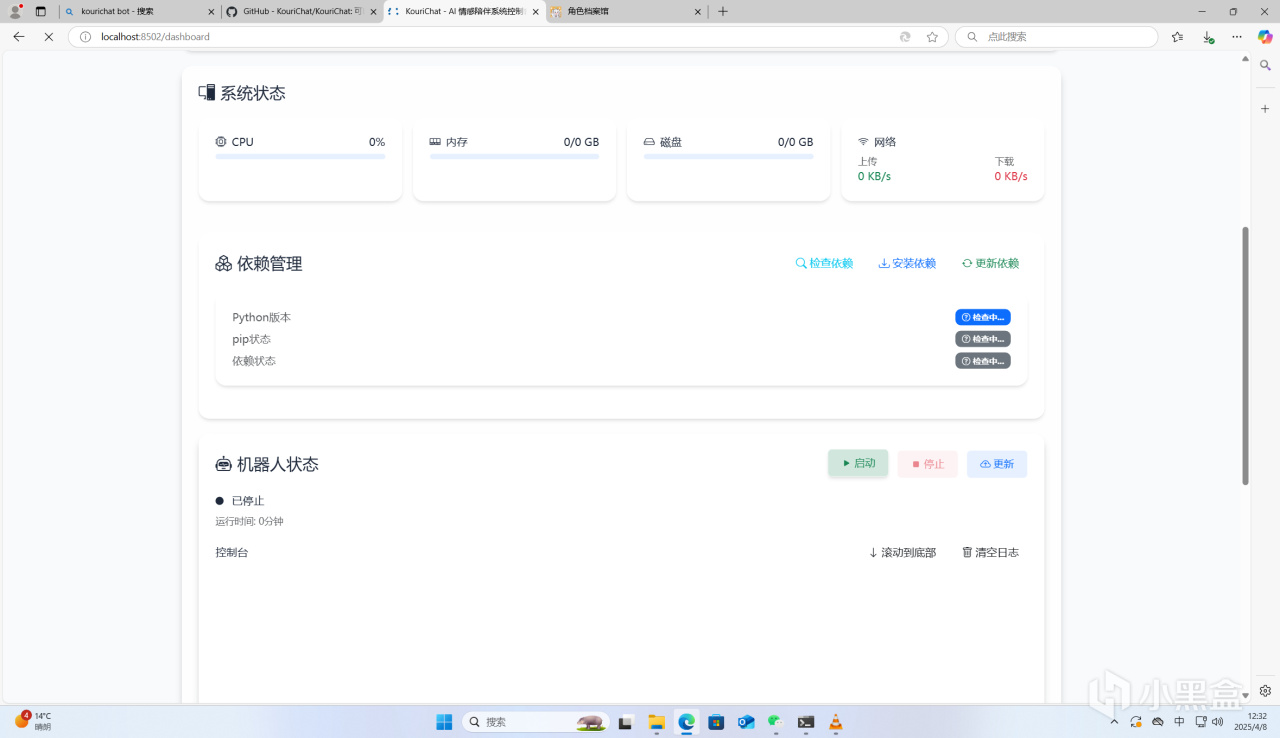Open Microsoft Store from the taskbar
This screenshot has height=738, width=1280.
point(716,722)
